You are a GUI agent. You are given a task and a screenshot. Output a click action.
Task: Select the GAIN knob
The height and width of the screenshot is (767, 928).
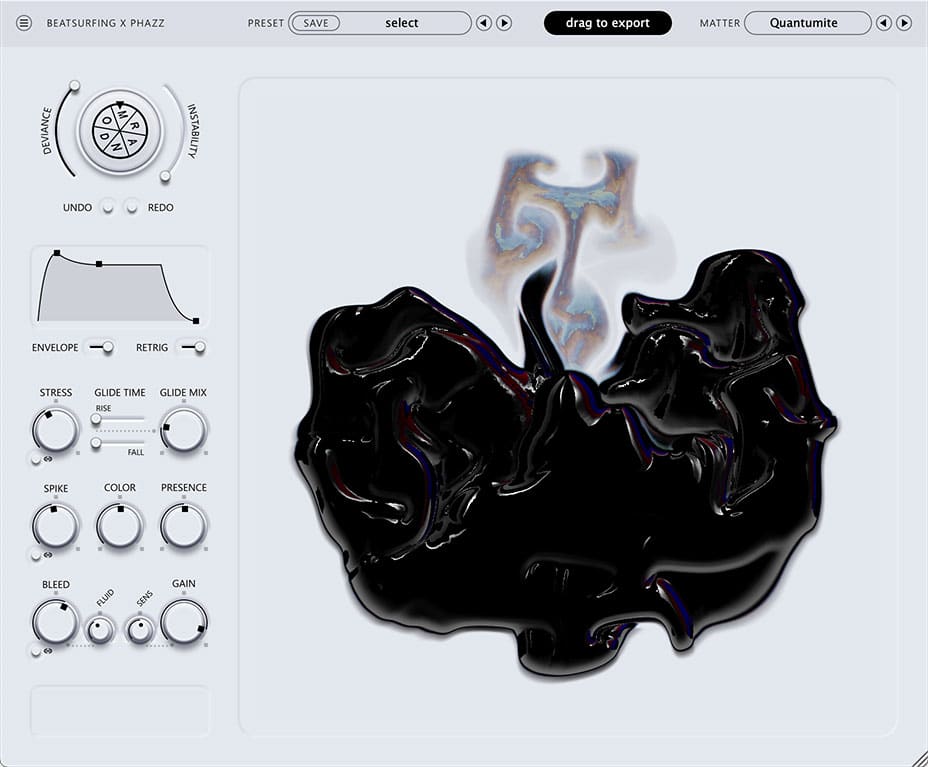coord(183,621)
